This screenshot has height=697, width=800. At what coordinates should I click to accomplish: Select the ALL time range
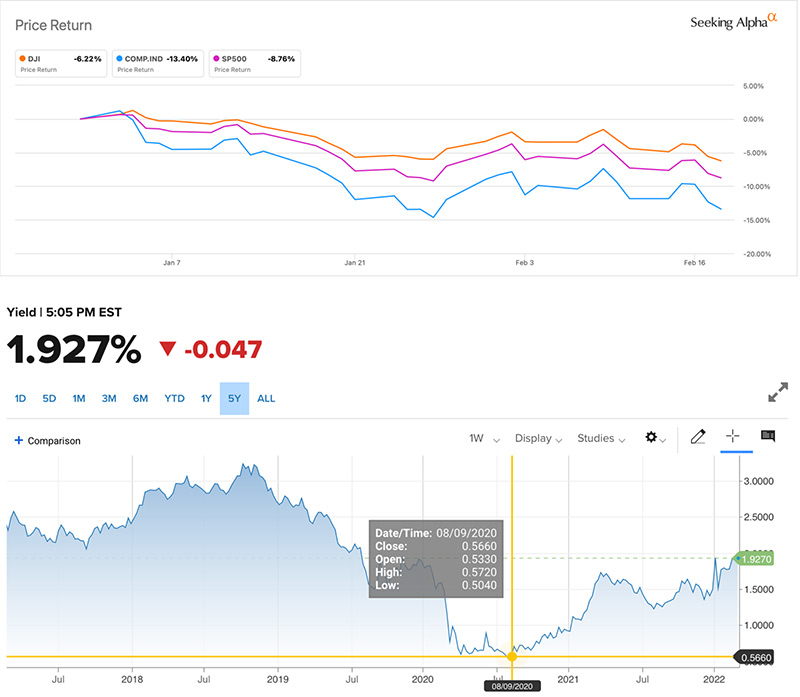(x=266, y=398)
